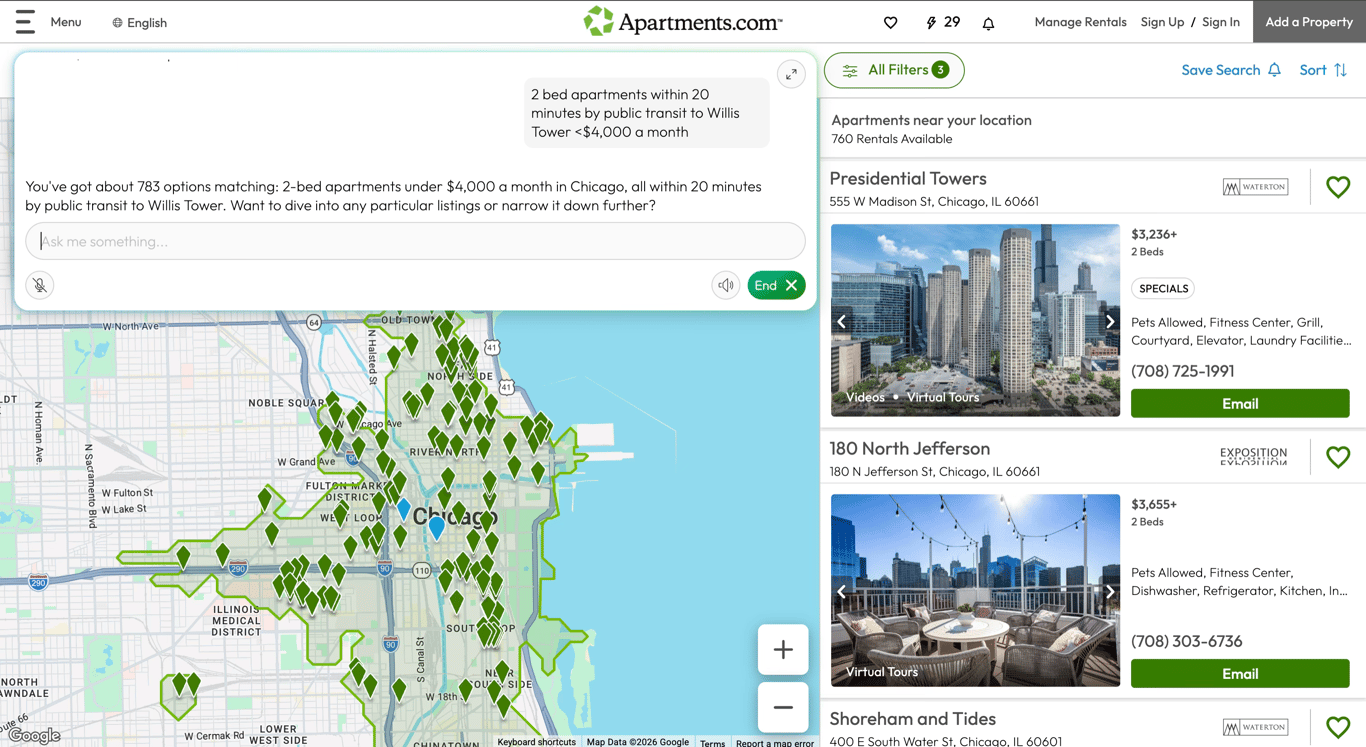Open map Keyboard shortcuts
This screenshot has width=1366, height=747.
536,742
